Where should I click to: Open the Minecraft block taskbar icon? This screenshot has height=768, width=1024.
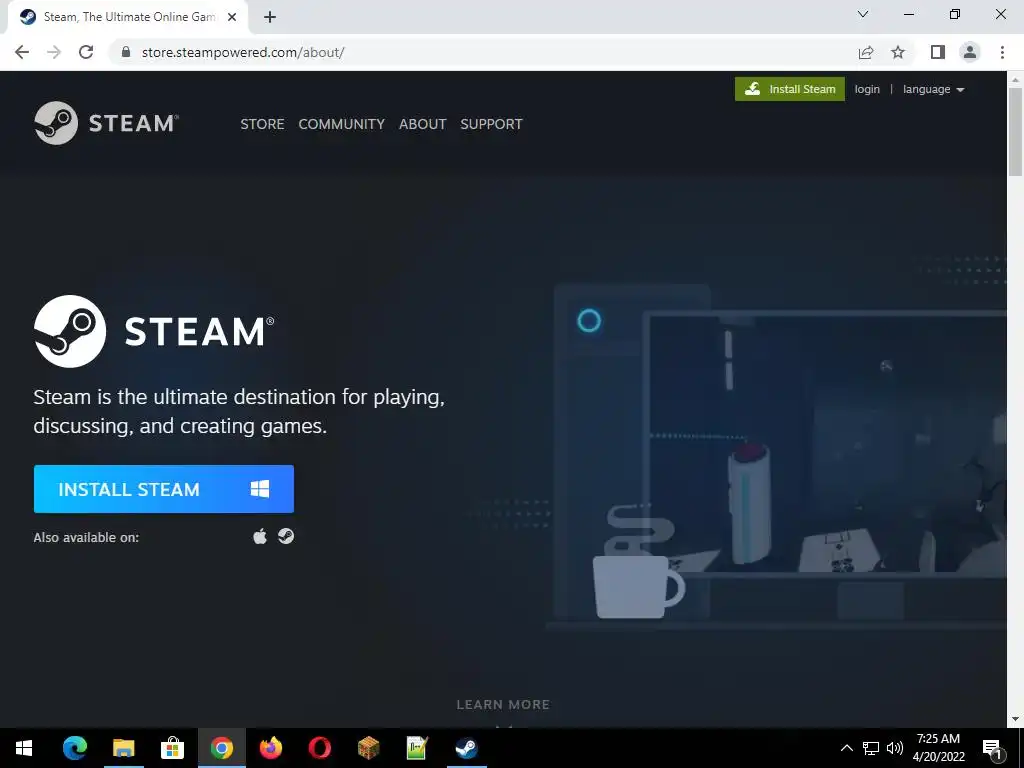pyautogui.click(x=368, y=748)
